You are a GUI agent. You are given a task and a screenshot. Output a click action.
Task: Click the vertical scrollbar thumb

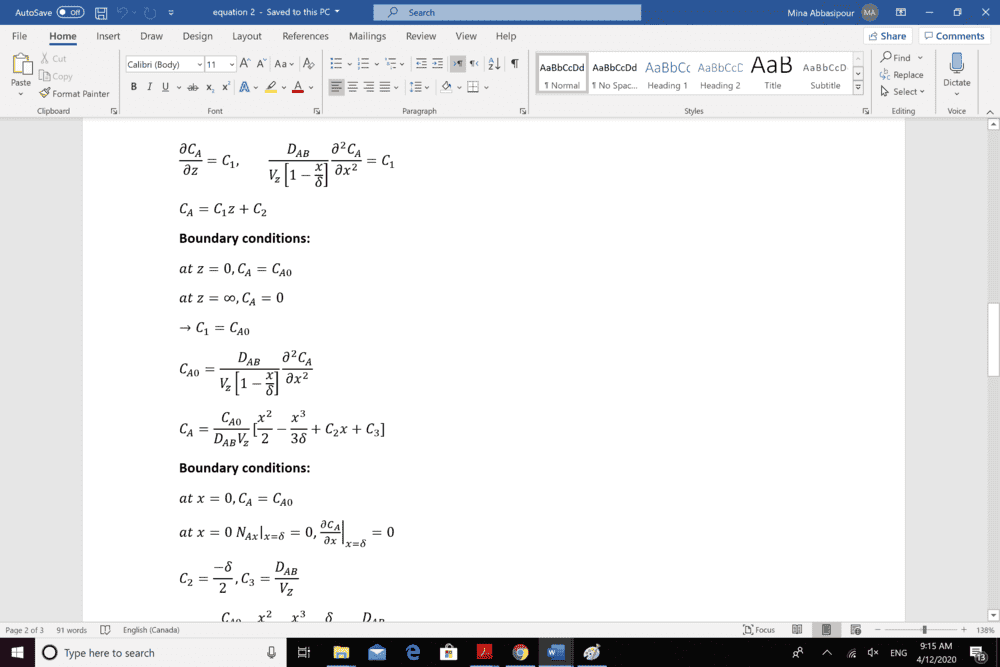(x=994, y=341)
